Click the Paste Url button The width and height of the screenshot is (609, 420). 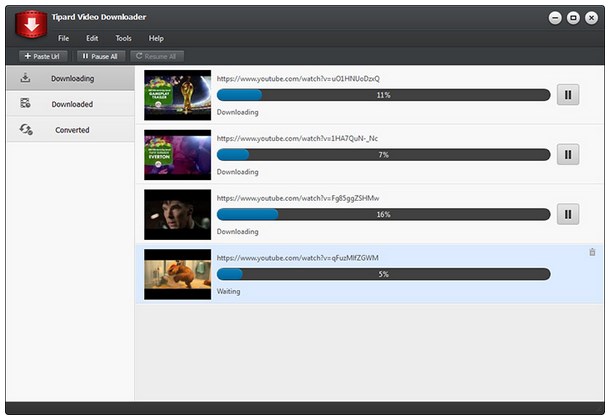pos(43,56)
